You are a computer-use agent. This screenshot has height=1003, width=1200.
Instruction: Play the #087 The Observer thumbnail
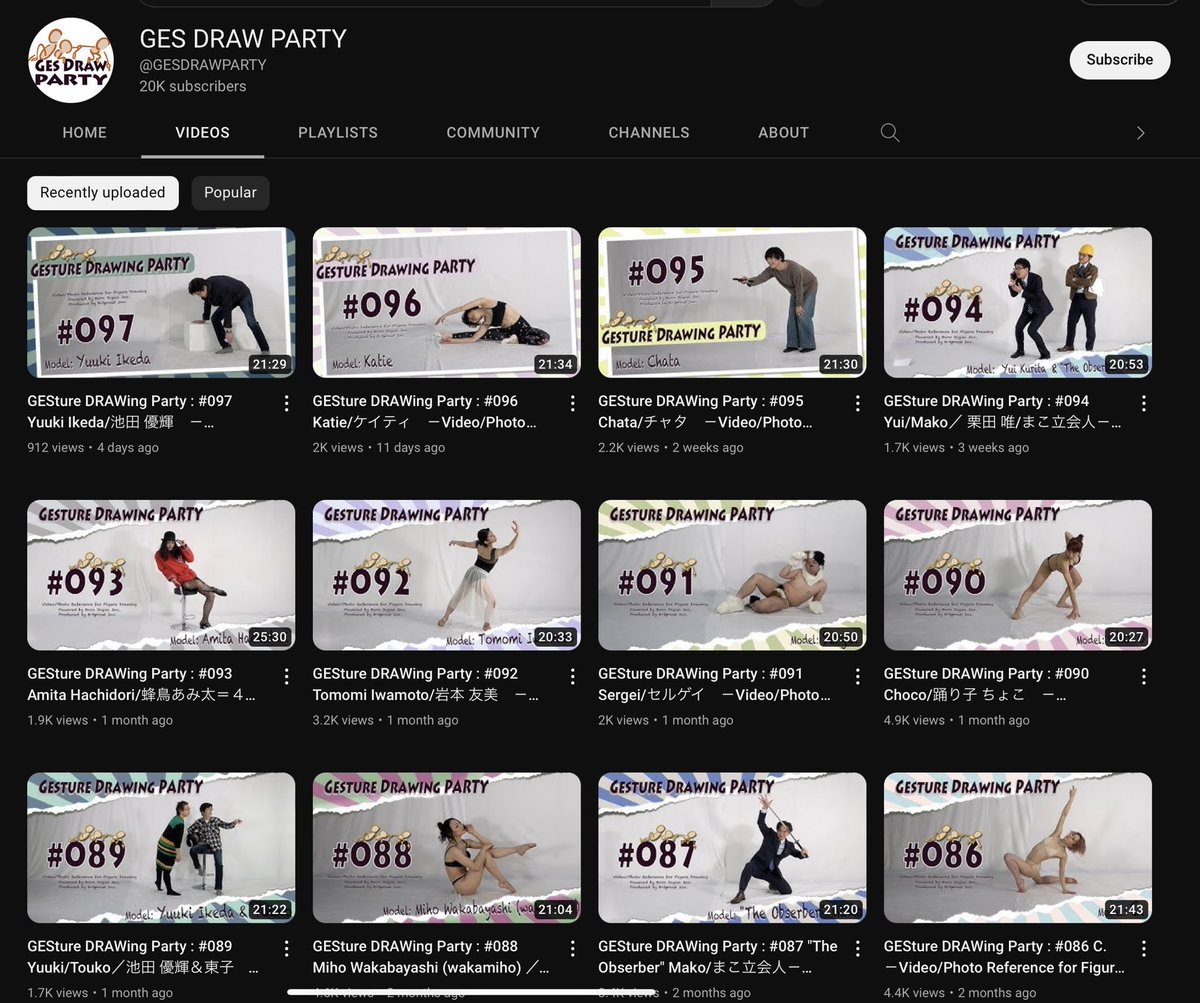coord(732,848)
